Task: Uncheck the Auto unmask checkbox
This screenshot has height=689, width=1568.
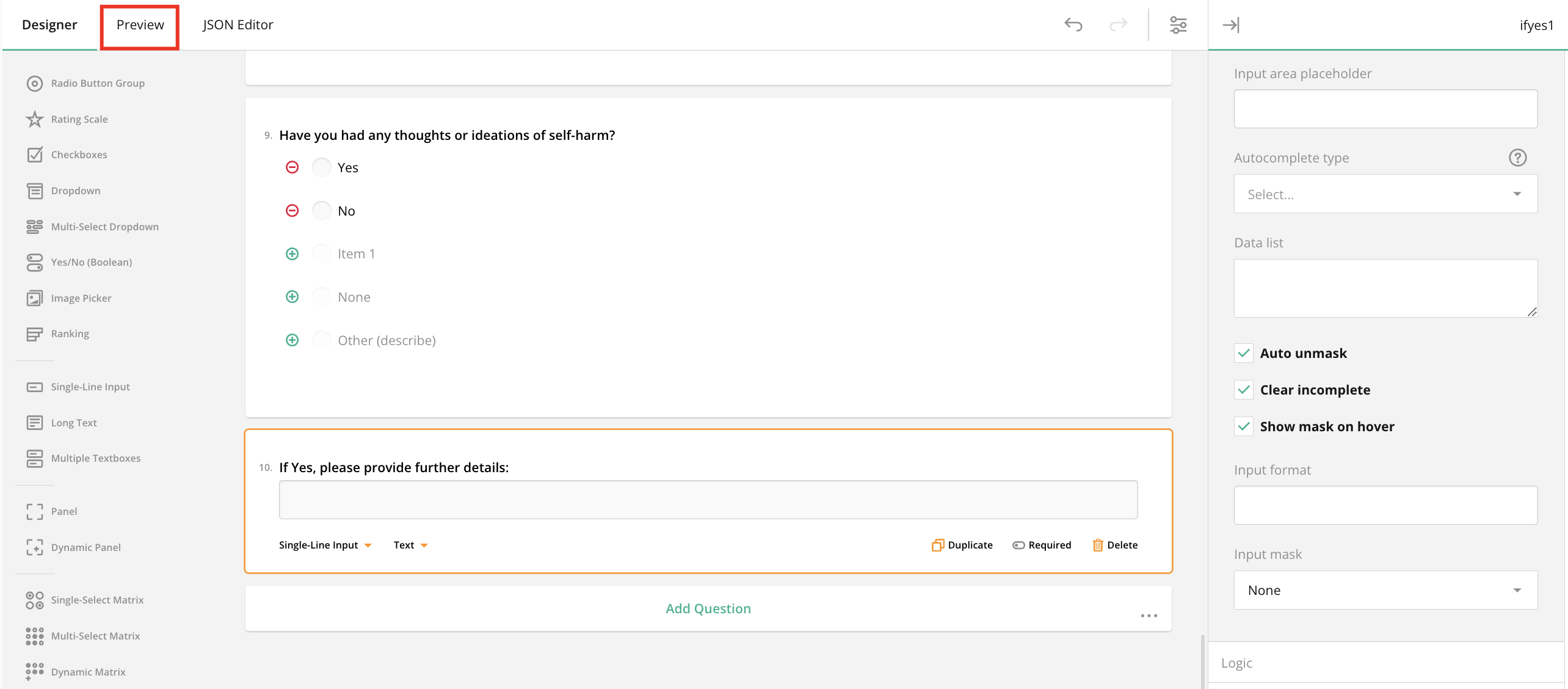Action: [1243, 353]
